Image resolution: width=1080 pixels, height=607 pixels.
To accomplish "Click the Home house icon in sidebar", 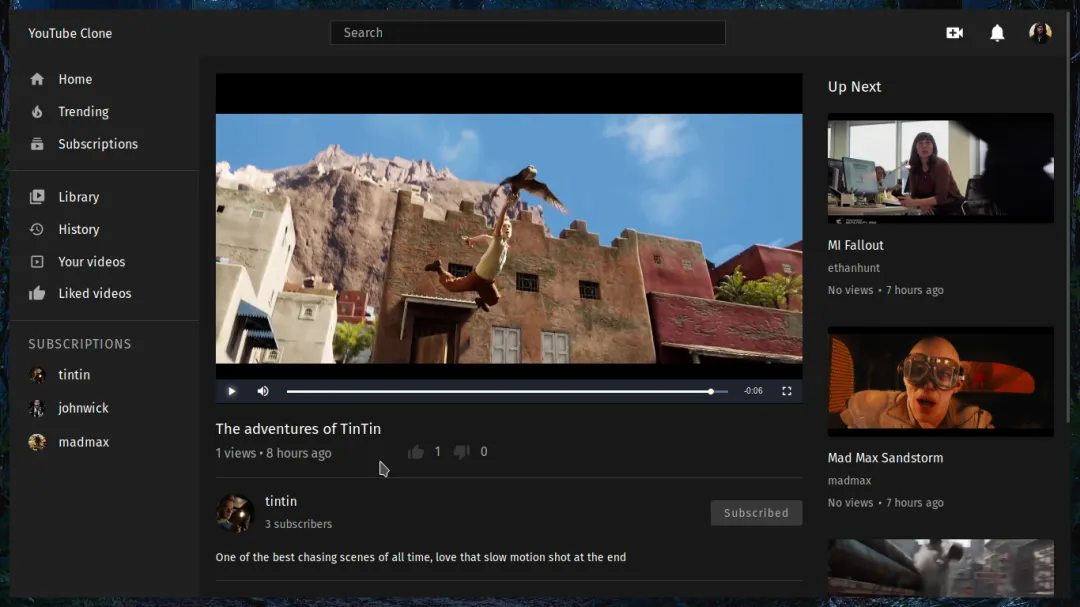I will [x=37, y=79].
